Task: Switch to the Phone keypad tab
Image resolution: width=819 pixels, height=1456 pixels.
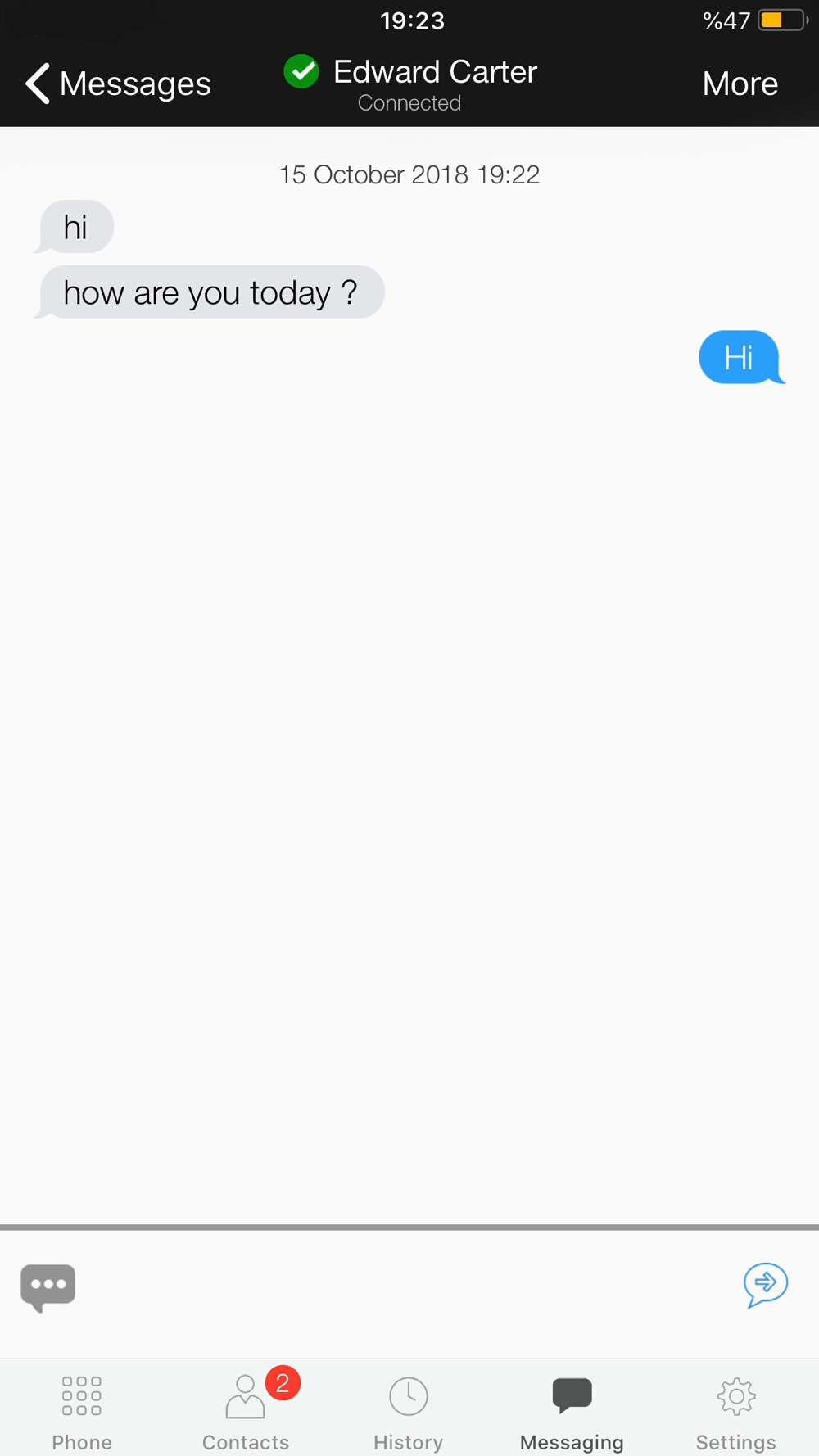Action: (x=82, y=1413)
